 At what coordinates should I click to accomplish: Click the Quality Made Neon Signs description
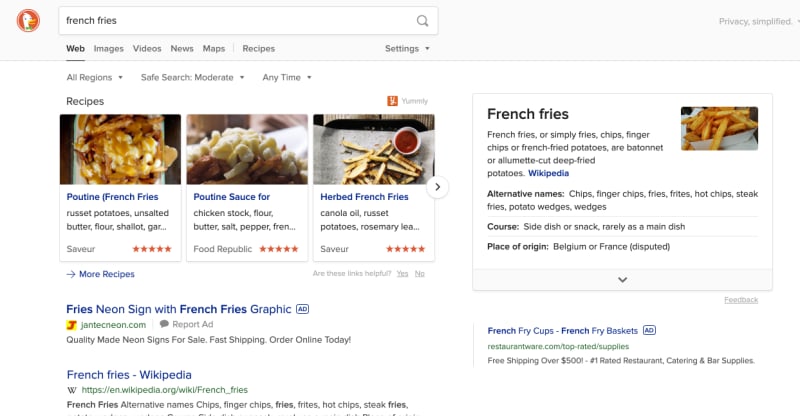click(x=209, y=340)
